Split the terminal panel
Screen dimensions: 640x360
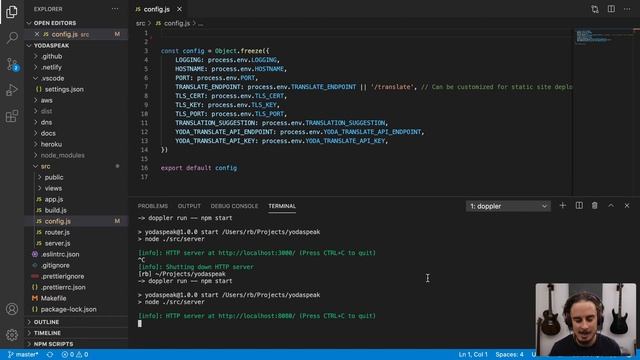[579, 206]
